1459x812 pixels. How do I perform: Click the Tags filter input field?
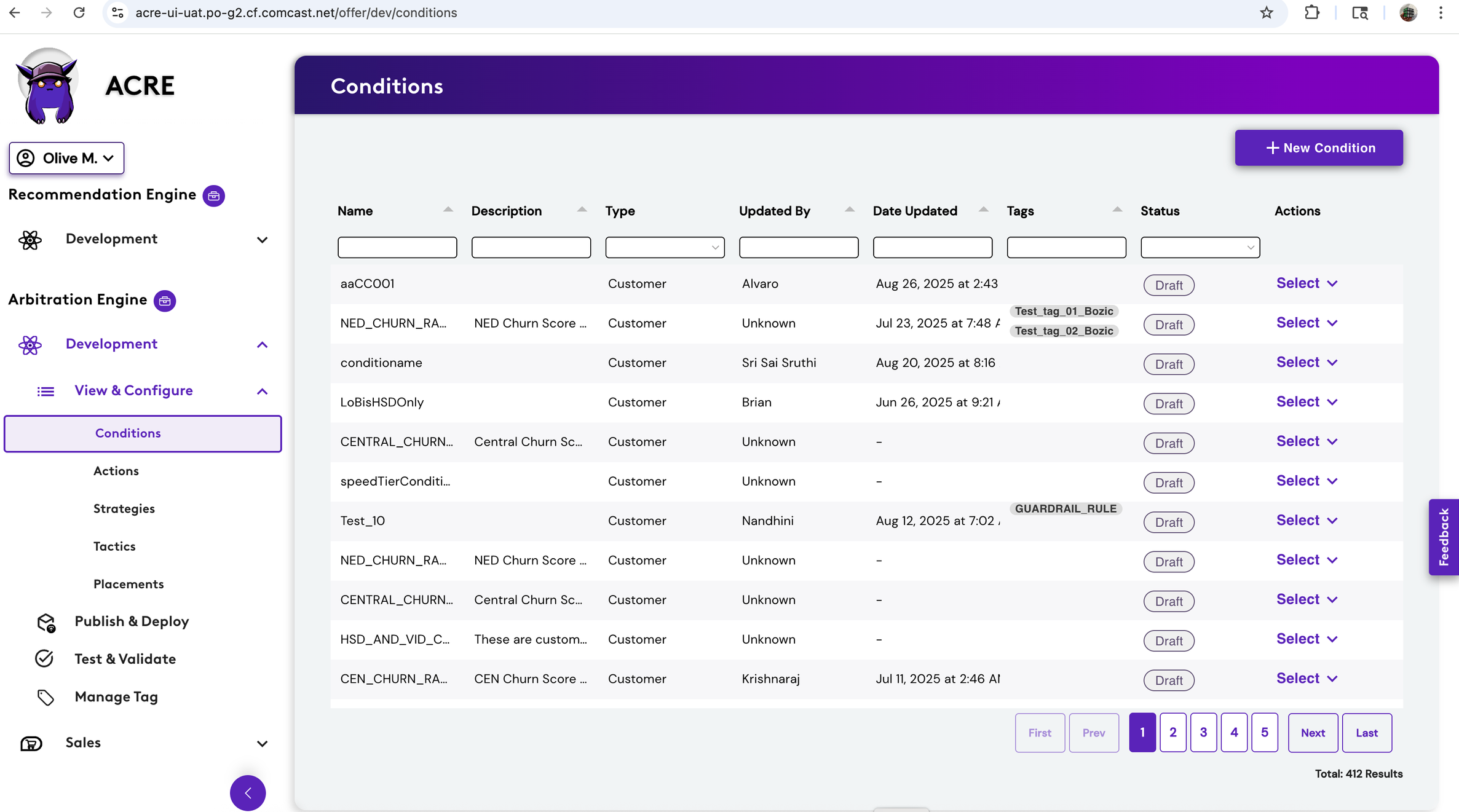point(1066,247)
